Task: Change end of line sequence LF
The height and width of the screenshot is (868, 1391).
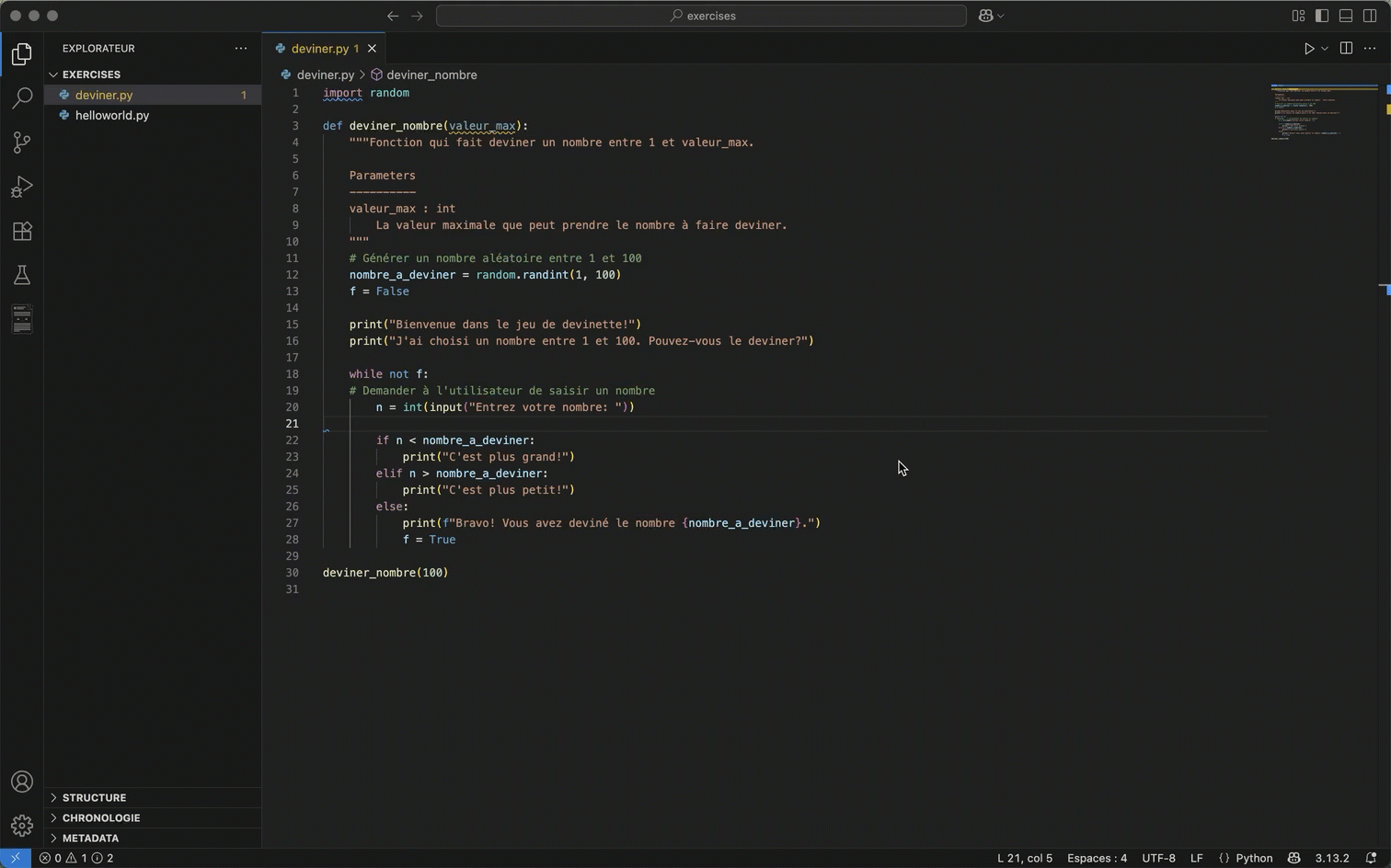Action: click(x=1196, y=858)
